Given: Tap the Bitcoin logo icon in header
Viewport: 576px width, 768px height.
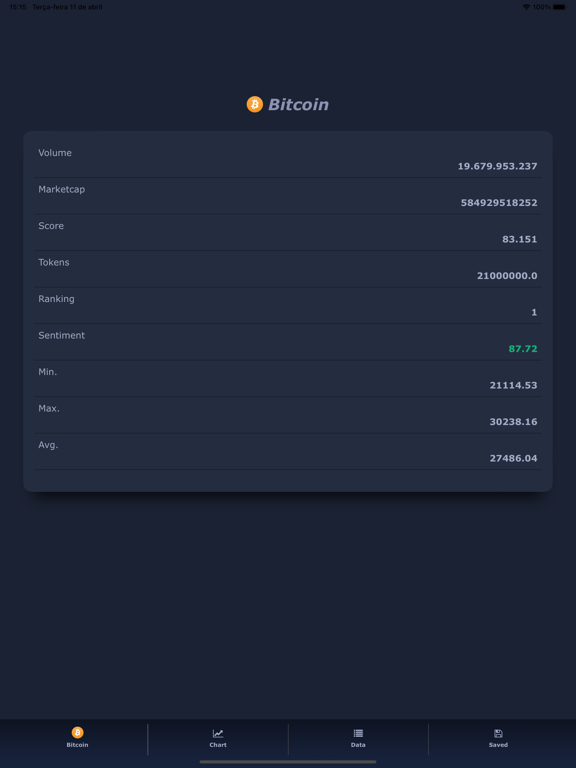Looking at the screenshot, I should click(x=255, y=104).
